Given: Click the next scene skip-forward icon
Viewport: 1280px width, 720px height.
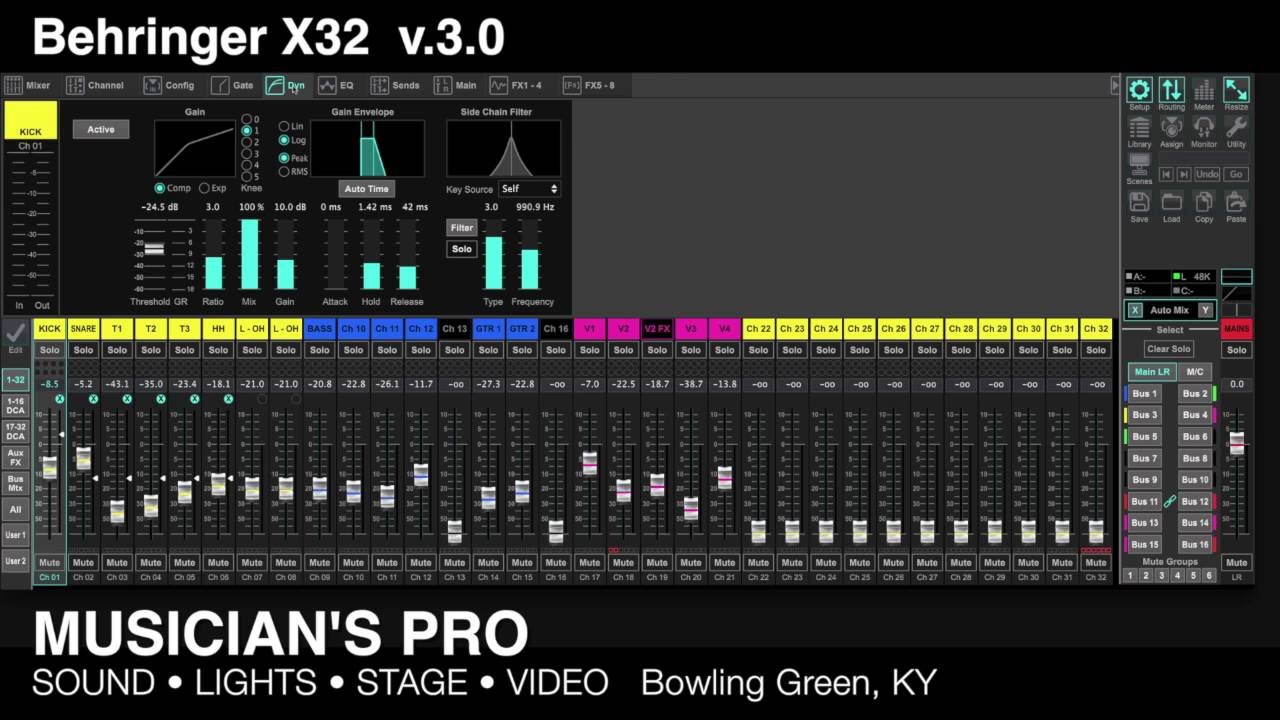Looking at the screenshot, I should tap(1184, 174).
